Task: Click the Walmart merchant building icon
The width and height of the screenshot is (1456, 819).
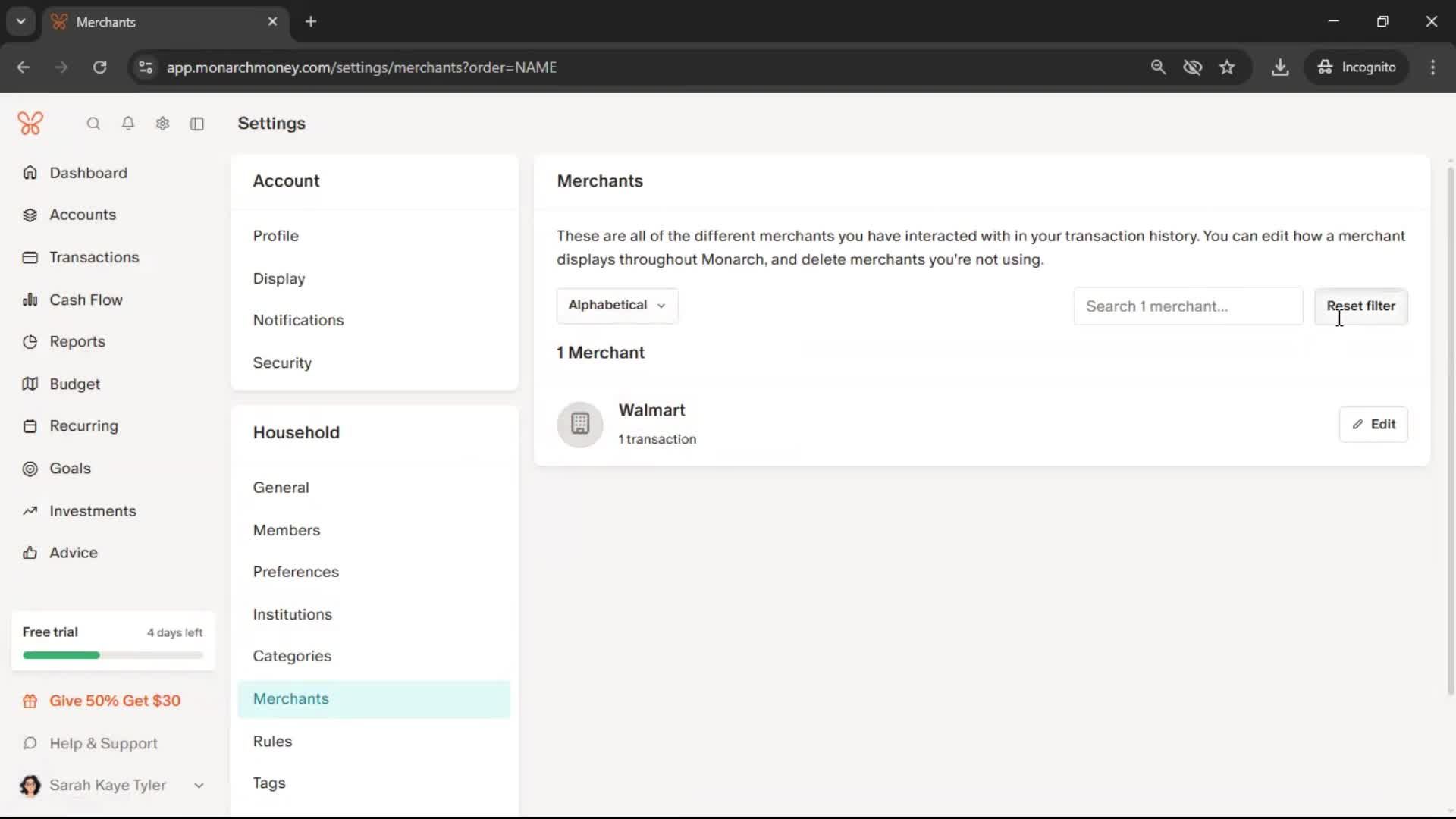Action: click(580, 424)
